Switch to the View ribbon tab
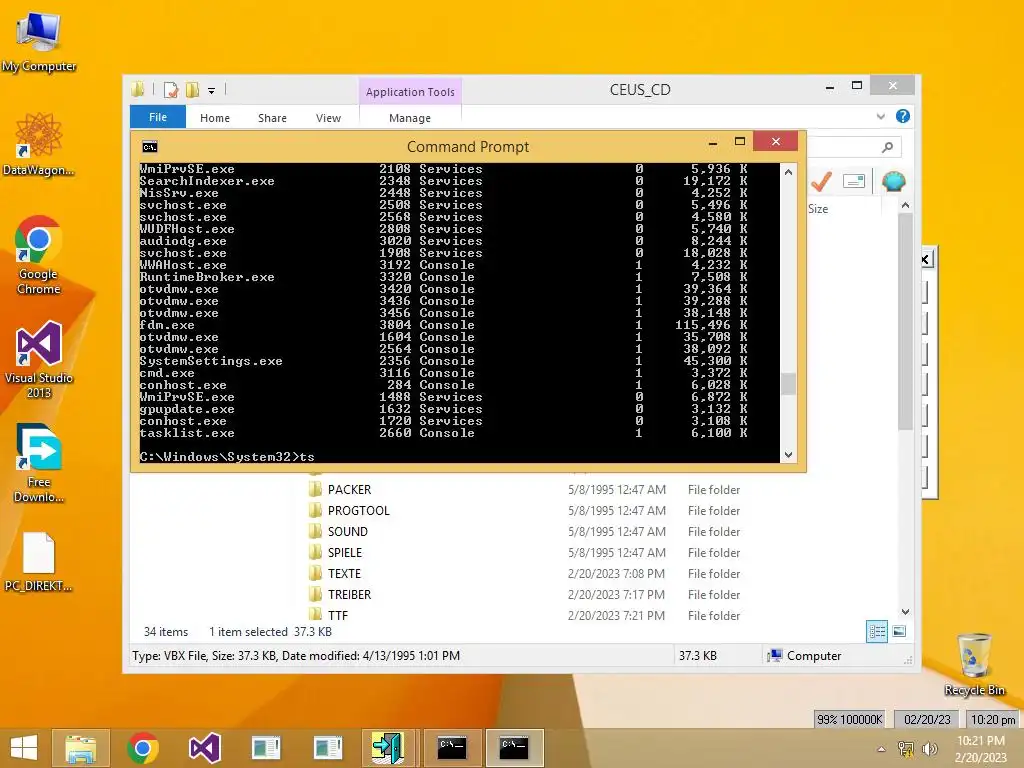This screenshot has height=768, width=1024. [328, 118]
